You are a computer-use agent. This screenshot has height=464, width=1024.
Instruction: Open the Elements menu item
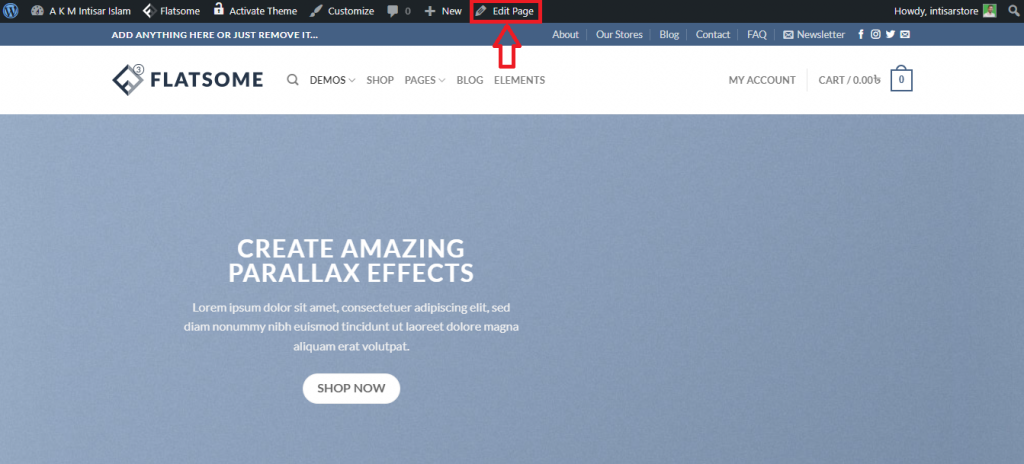(x=519, y=80)
